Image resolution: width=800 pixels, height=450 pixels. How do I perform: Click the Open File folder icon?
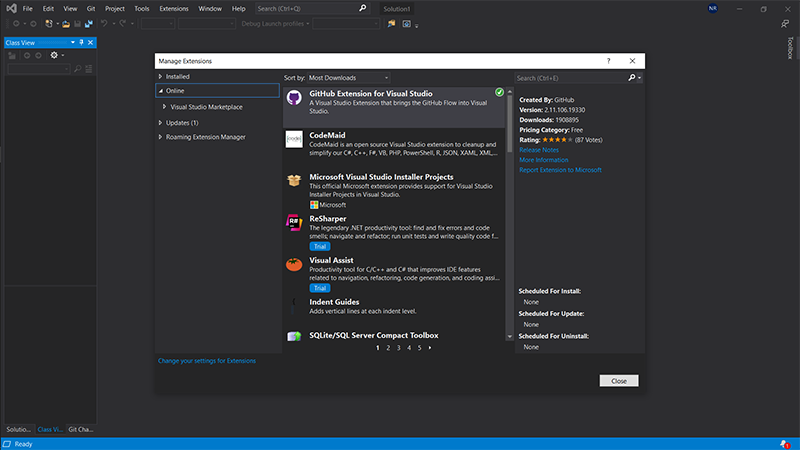[x=66, y=23]
